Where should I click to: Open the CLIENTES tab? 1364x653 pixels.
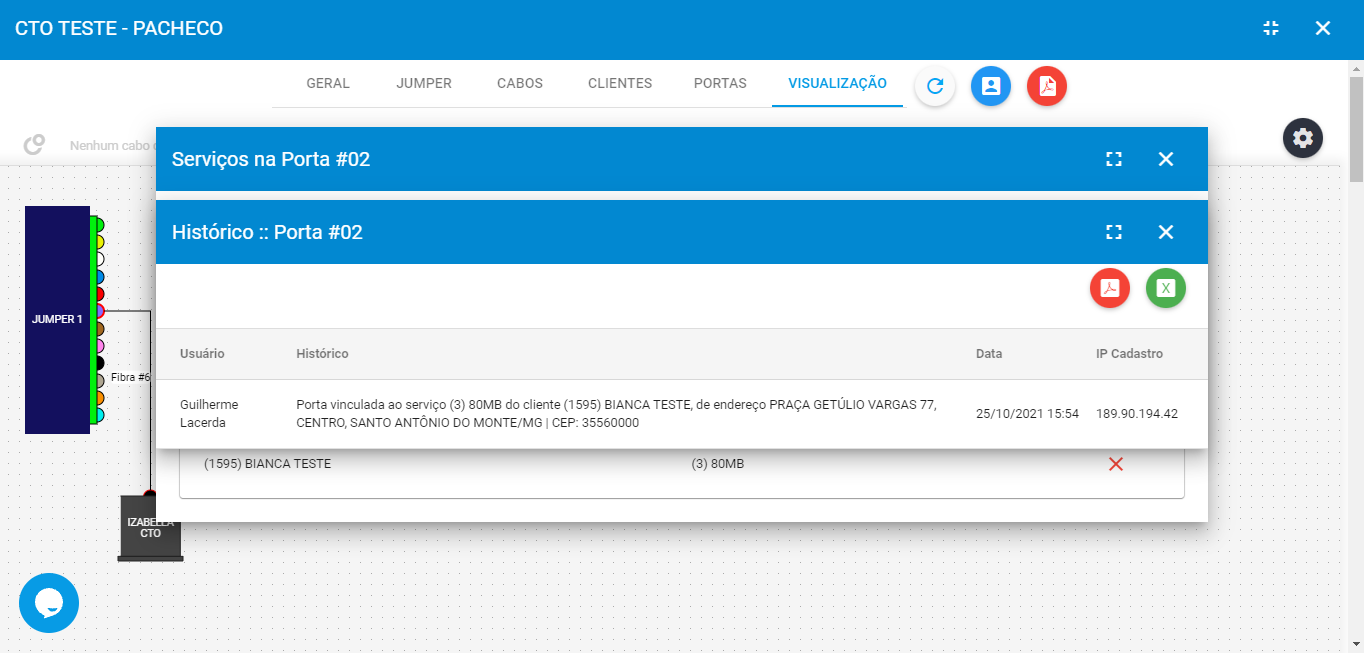(620, 83)
